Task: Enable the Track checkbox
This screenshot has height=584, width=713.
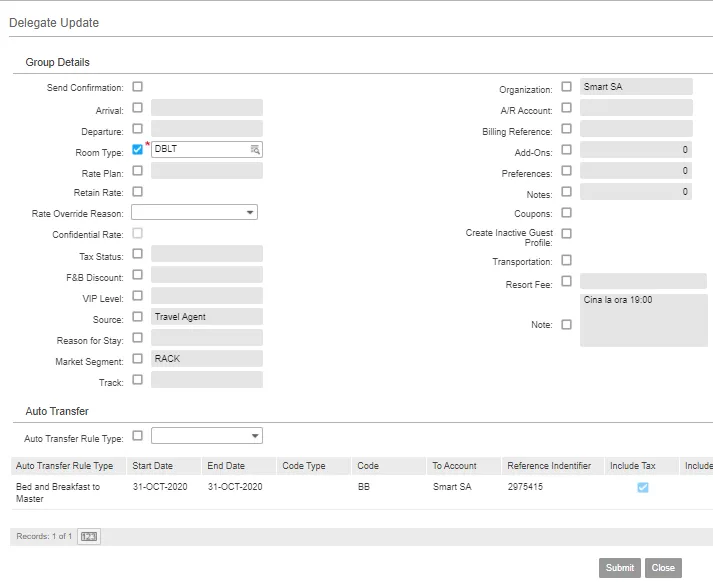Action: click(x=137, y=379)
